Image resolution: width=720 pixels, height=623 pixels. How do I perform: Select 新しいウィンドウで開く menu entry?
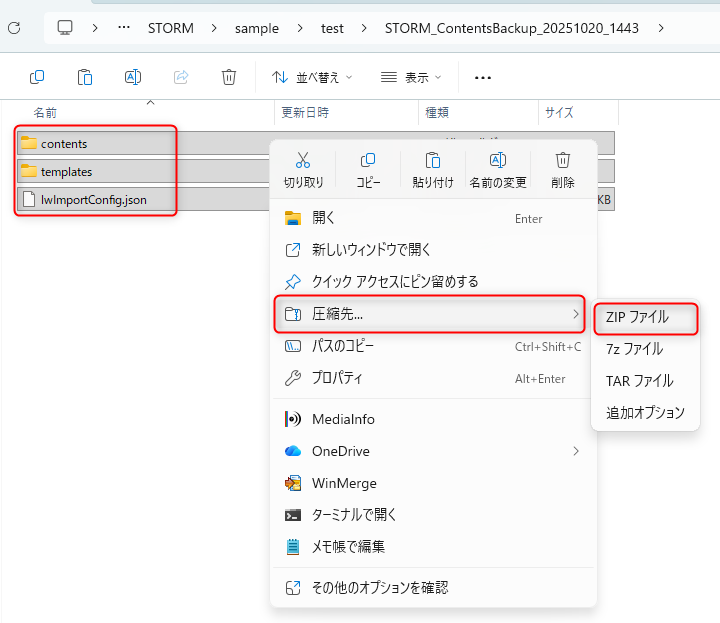(x=433, y=250)
